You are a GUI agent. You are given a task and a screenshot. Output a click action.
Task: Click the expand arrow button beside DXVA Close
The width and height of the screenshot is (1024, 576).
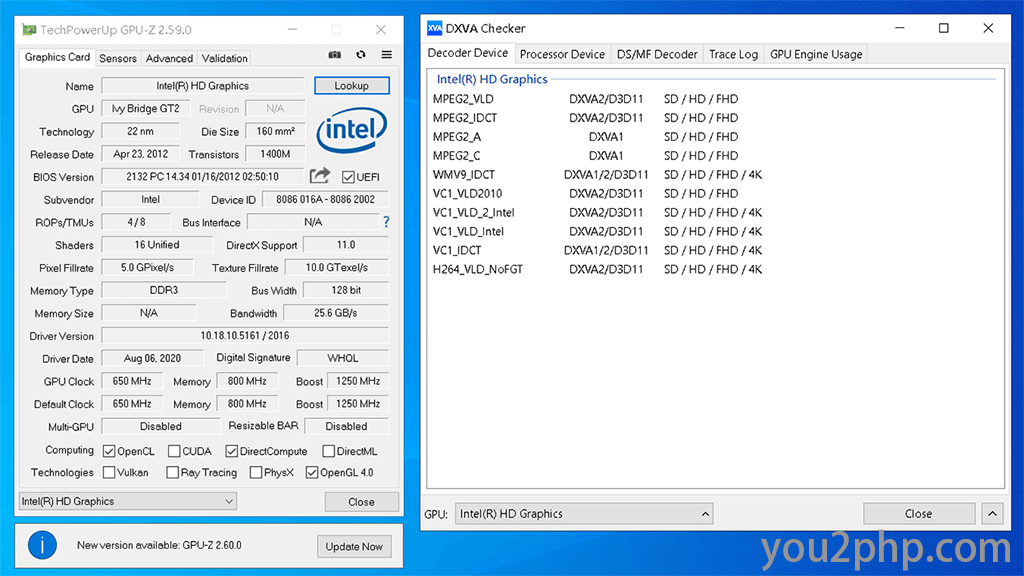[992, 514]
